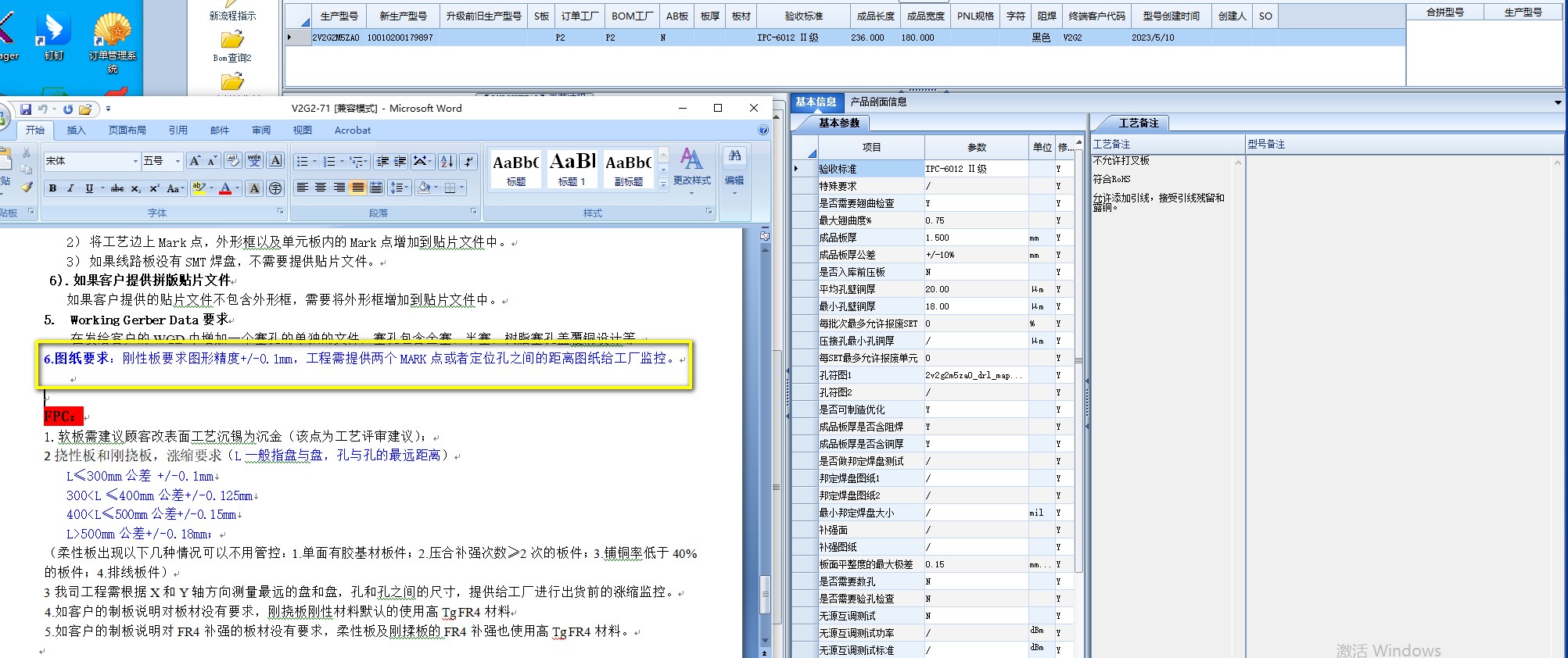Grow font size with the enlarge A icon

(195, 161)
